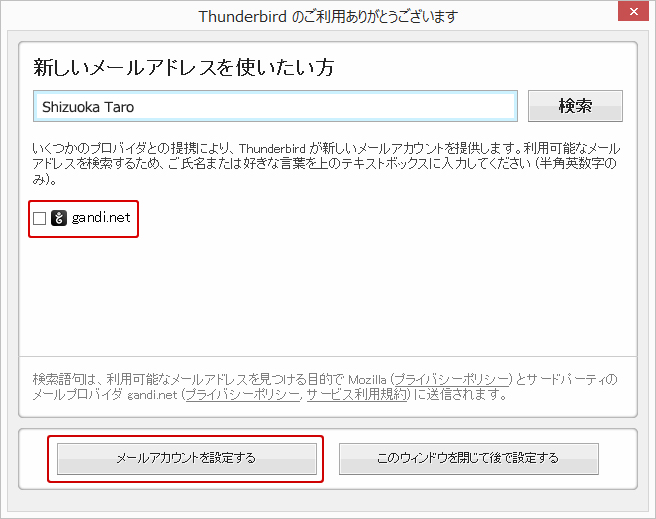Click このウィンドウを閉じて後で設定する button

(469, 458)
